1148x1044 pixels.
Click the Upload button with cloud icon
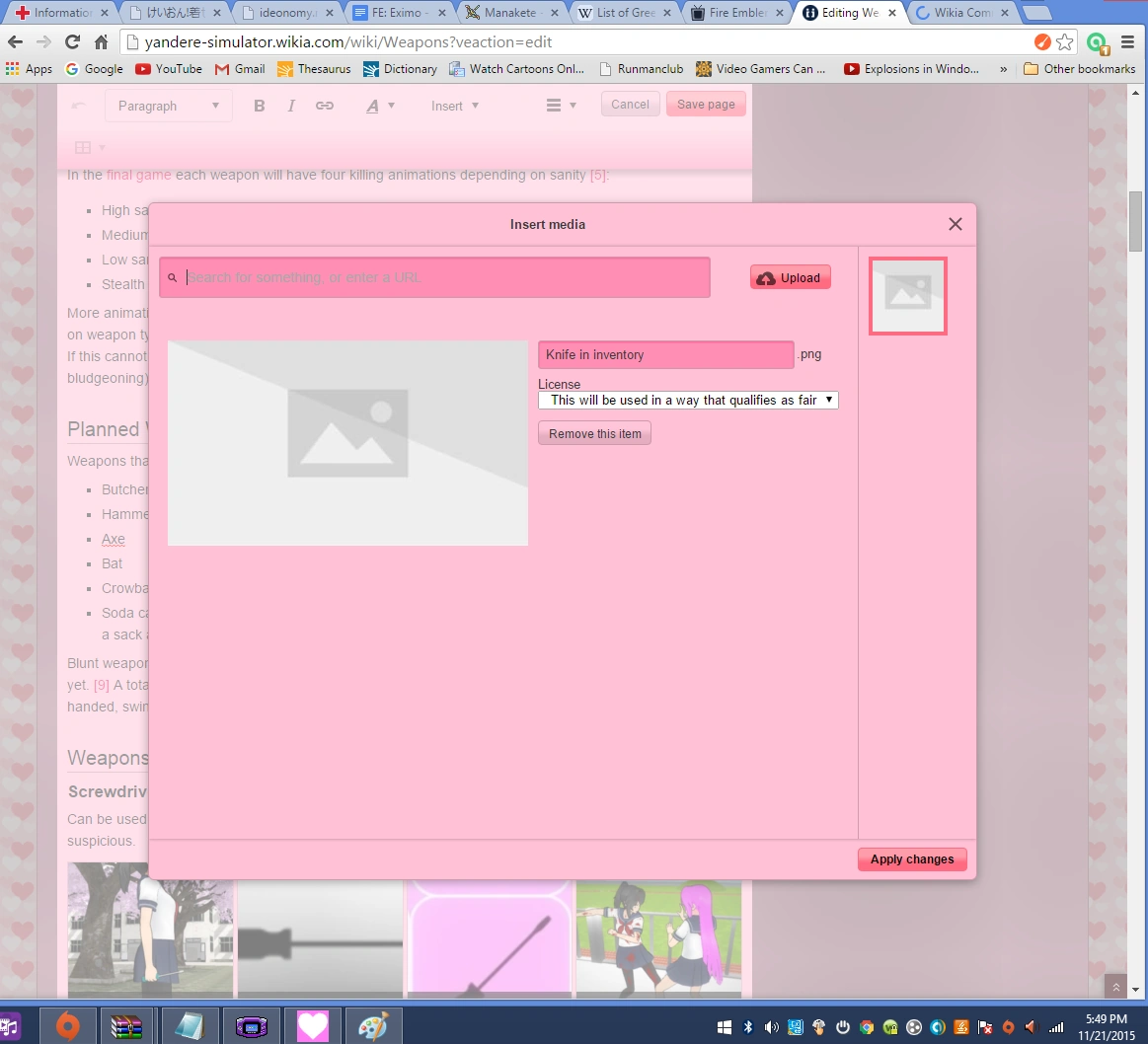pos(790,278)
